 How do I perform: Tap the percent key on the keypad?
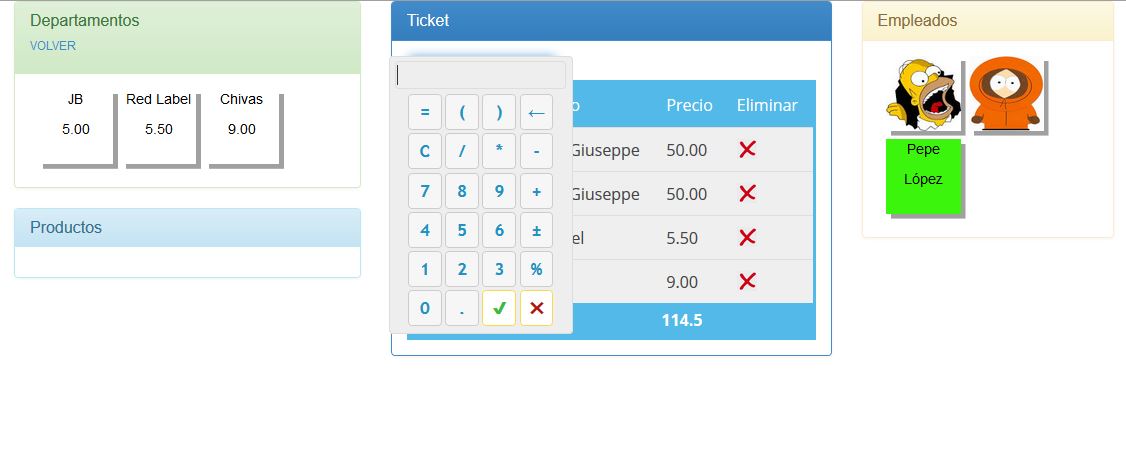click(536, 269)
